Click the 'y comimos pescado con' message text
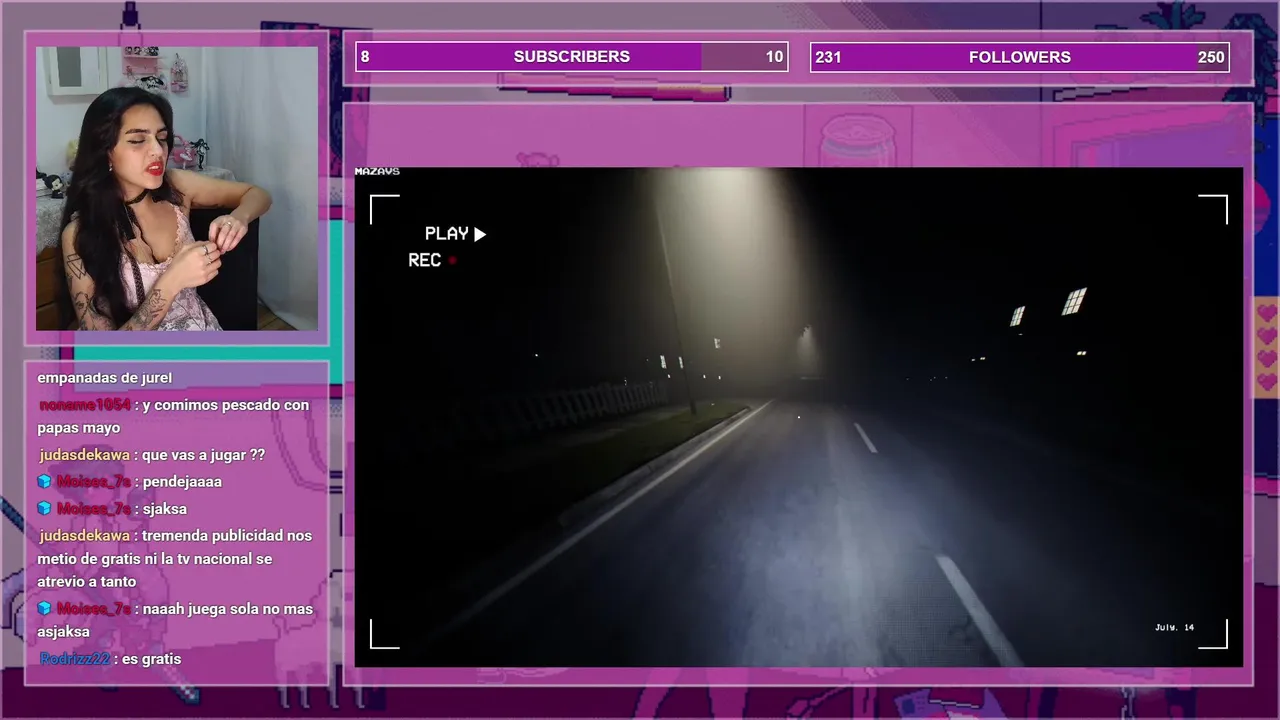 (226, 405)
